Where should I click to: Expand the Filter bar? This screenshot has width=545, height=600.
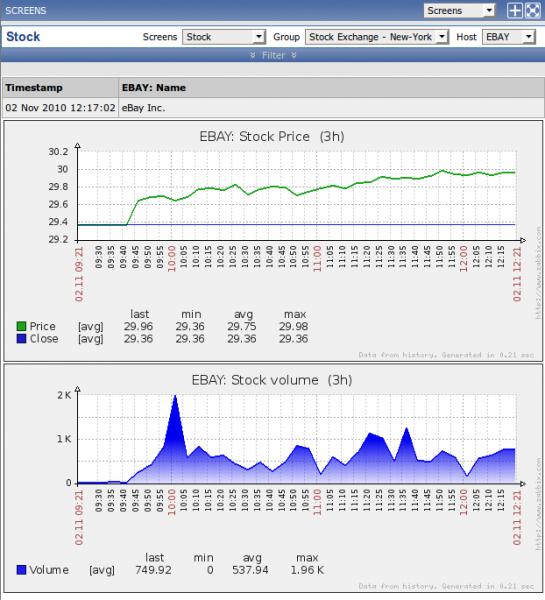pyautogui.click(x=273, y=55)
